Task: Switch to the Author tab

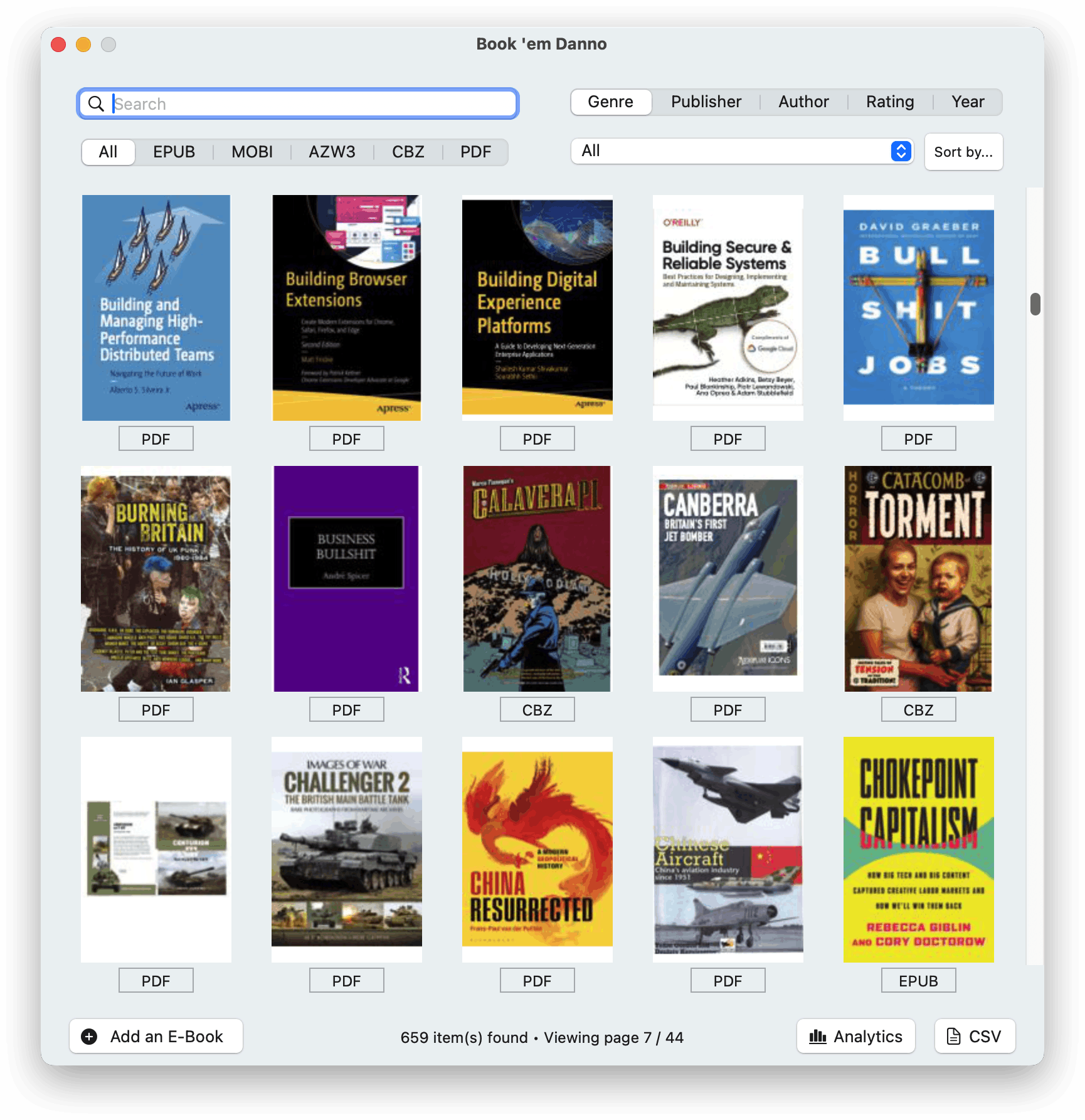Action: click(x=803, y=102)
